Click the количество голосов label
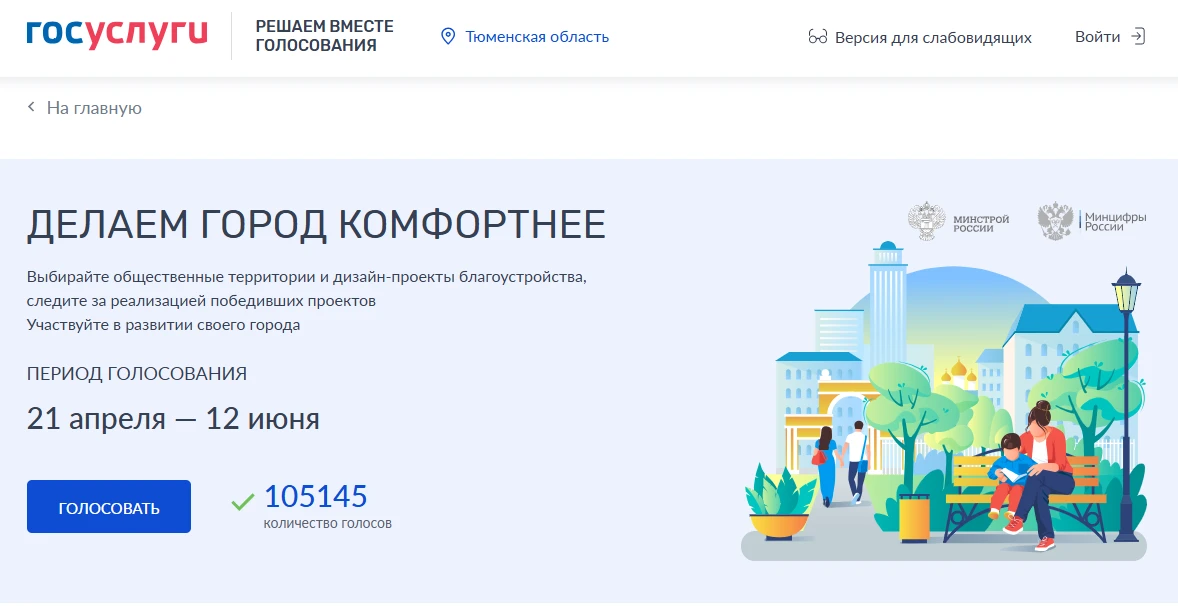Image resolution: width=1178 pixels, height=606 pixels. point(328,523)
